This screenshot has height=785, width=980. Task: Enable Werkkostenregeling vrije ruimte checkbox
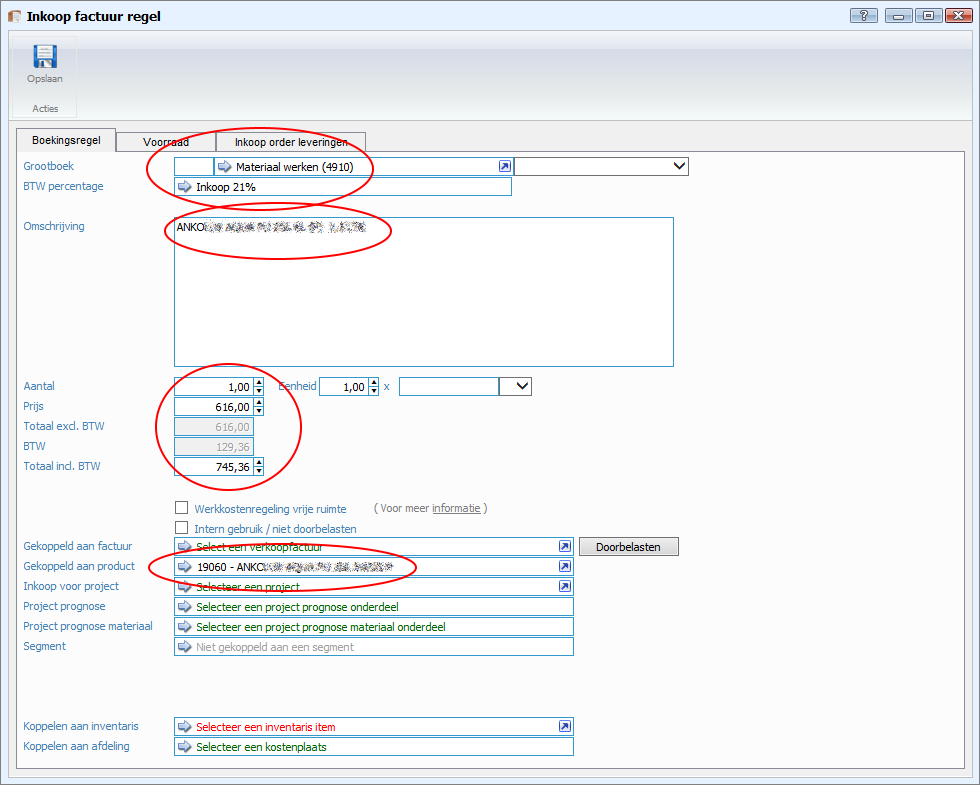tap(181, 508)
